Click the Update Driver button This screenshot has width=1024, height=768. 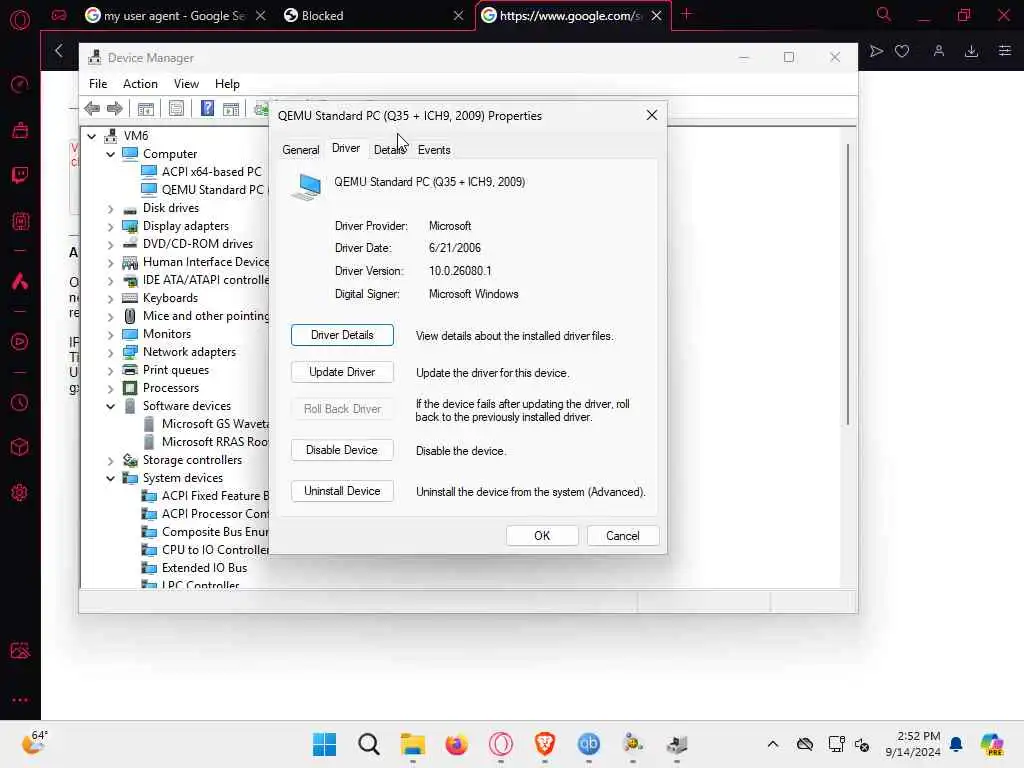tap(342, 372)
